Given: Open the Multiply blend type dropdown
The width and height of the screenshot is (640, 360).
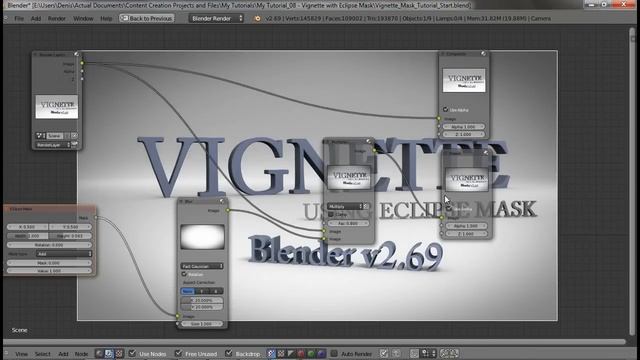Looking at the screenshot, I should pyautogui.click(x=345, y=207).
